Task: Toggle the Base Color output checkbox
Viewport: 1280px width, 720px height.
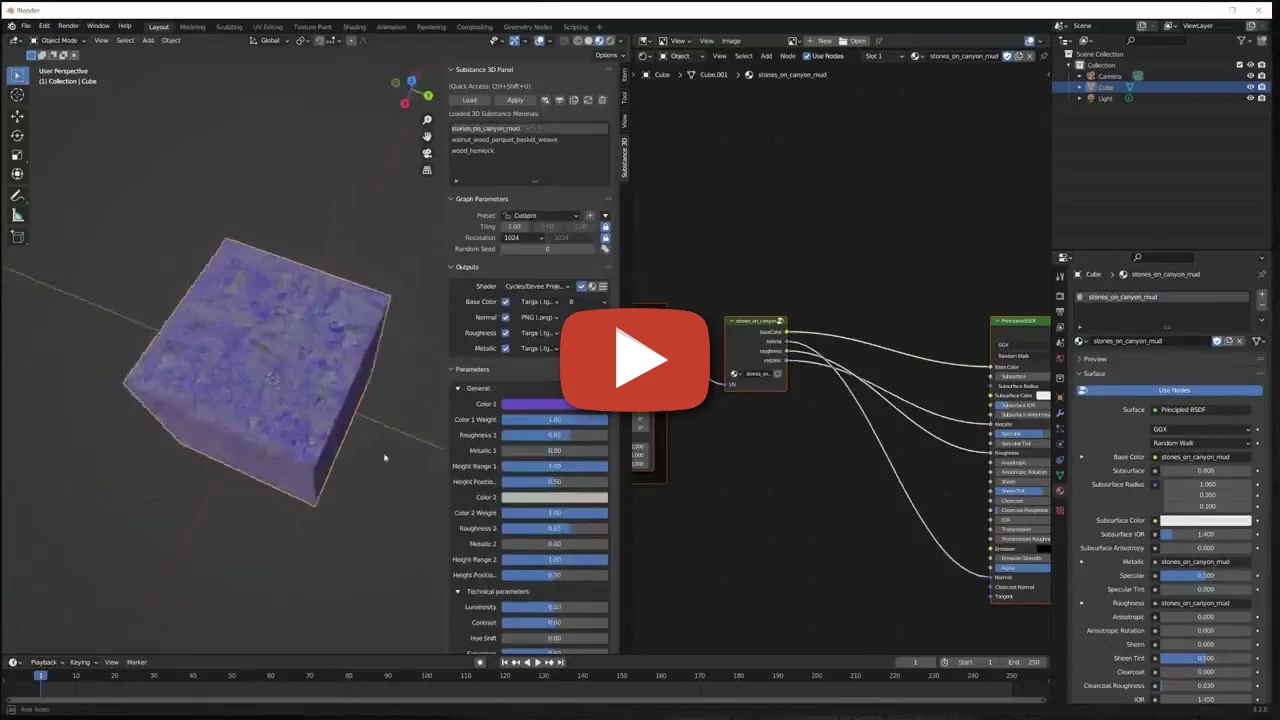Action: click(505, 302)
